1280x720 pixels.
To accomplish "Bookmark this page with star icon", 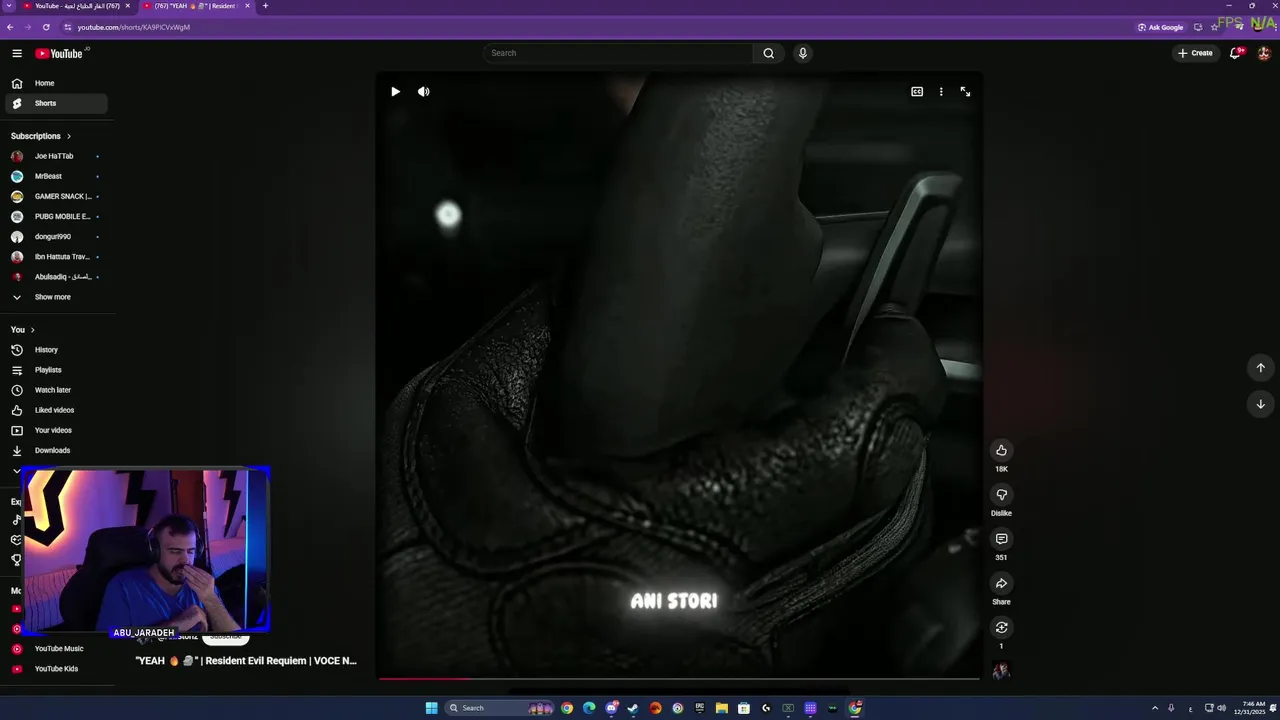I will click(1214, 27).
